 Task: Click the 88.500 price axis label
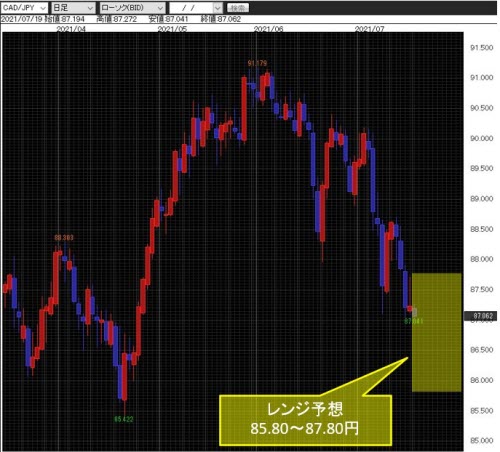[x=481, y=229]
